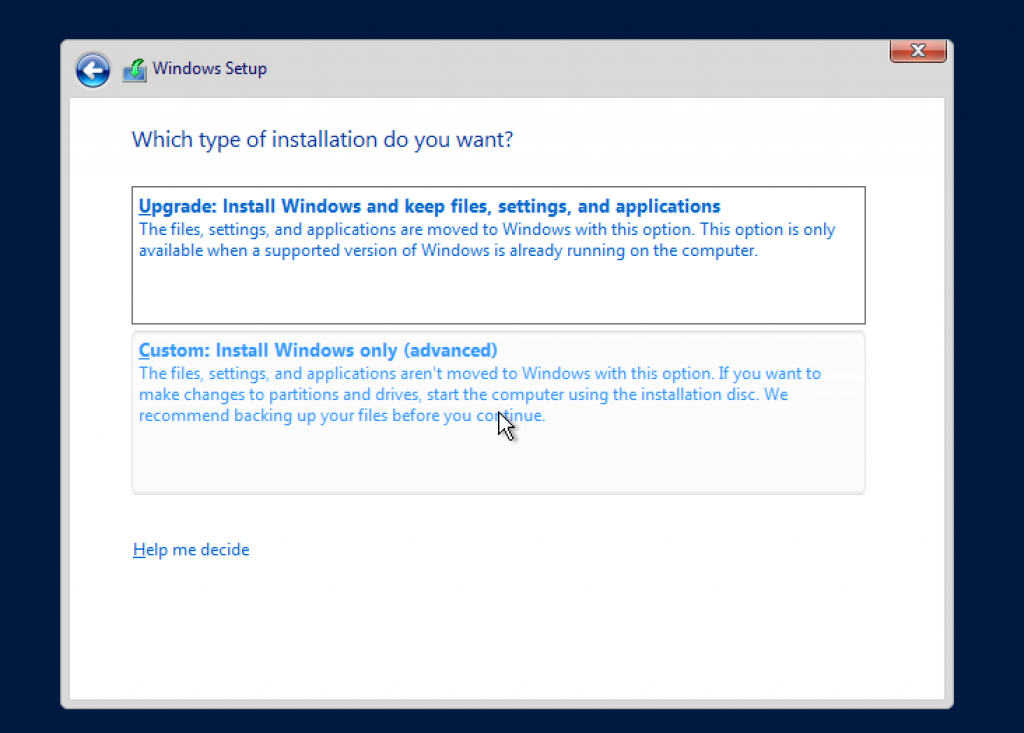This screenshot has width=1024, height=733.
Task: Select the Upgrade description paragraph
Action: coord(487,239)
